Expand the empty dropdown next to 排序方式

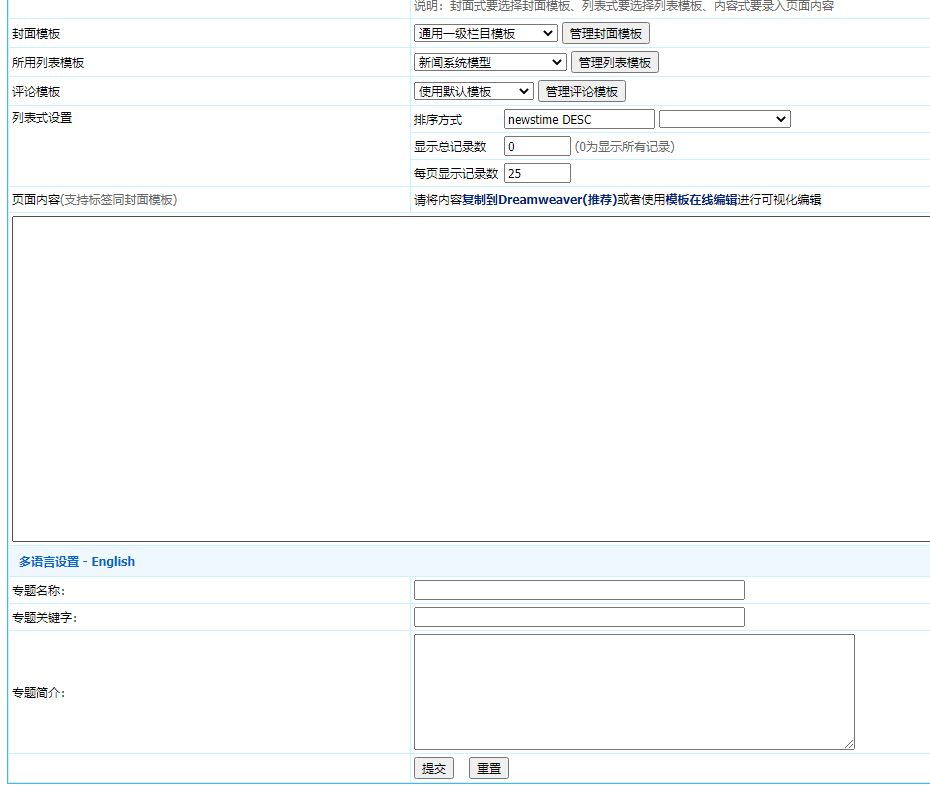tap(724, 118)
